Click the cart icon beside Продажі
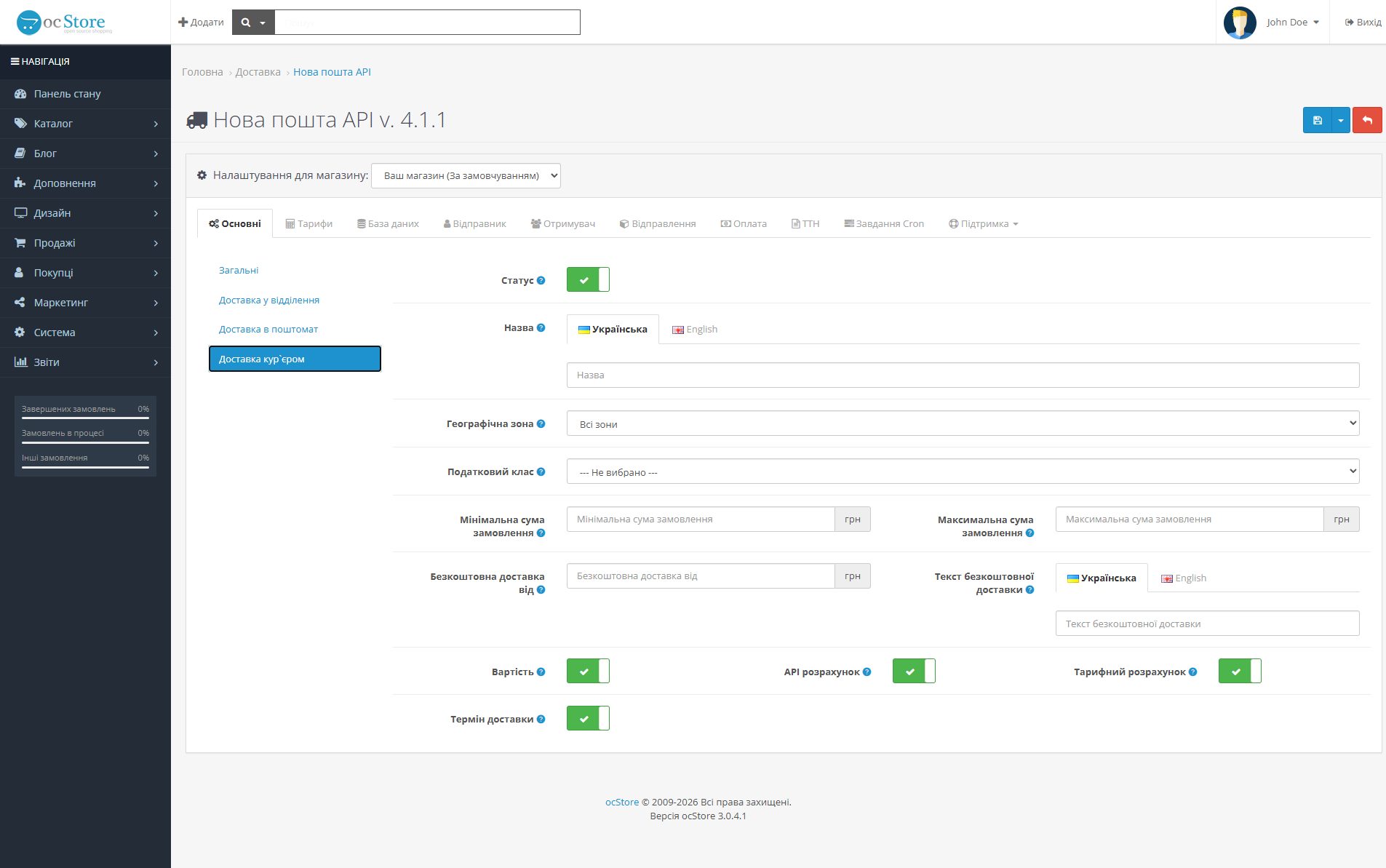1386x868 pixels. click(x=20, y=243)
